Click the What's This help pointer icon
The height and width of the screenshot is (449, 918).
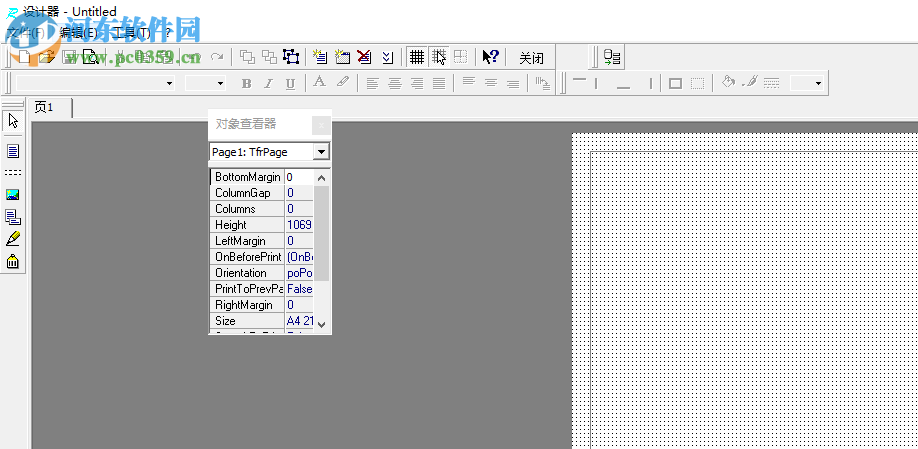490,57
